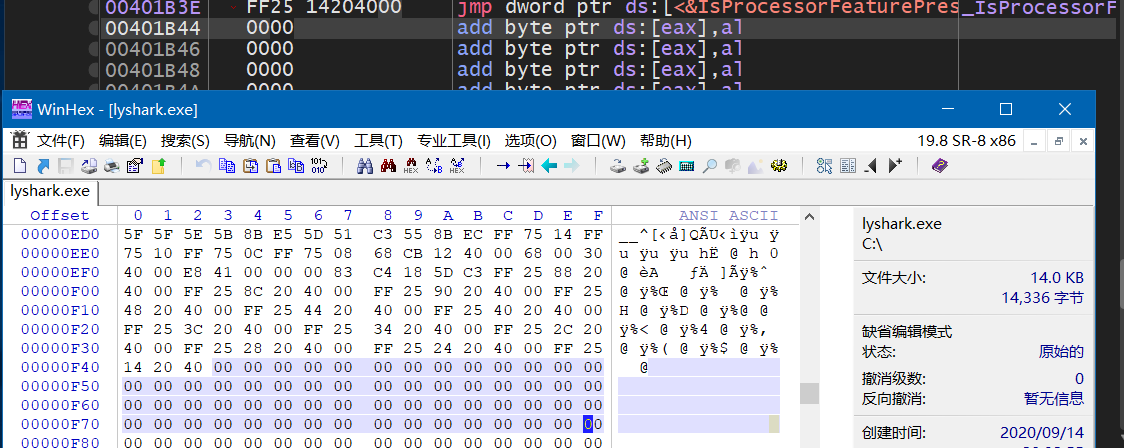The height and width of the screenshot is (448, 1124).
Task: Click the hex view vertical scrollbar thumb
Action: 809,394
